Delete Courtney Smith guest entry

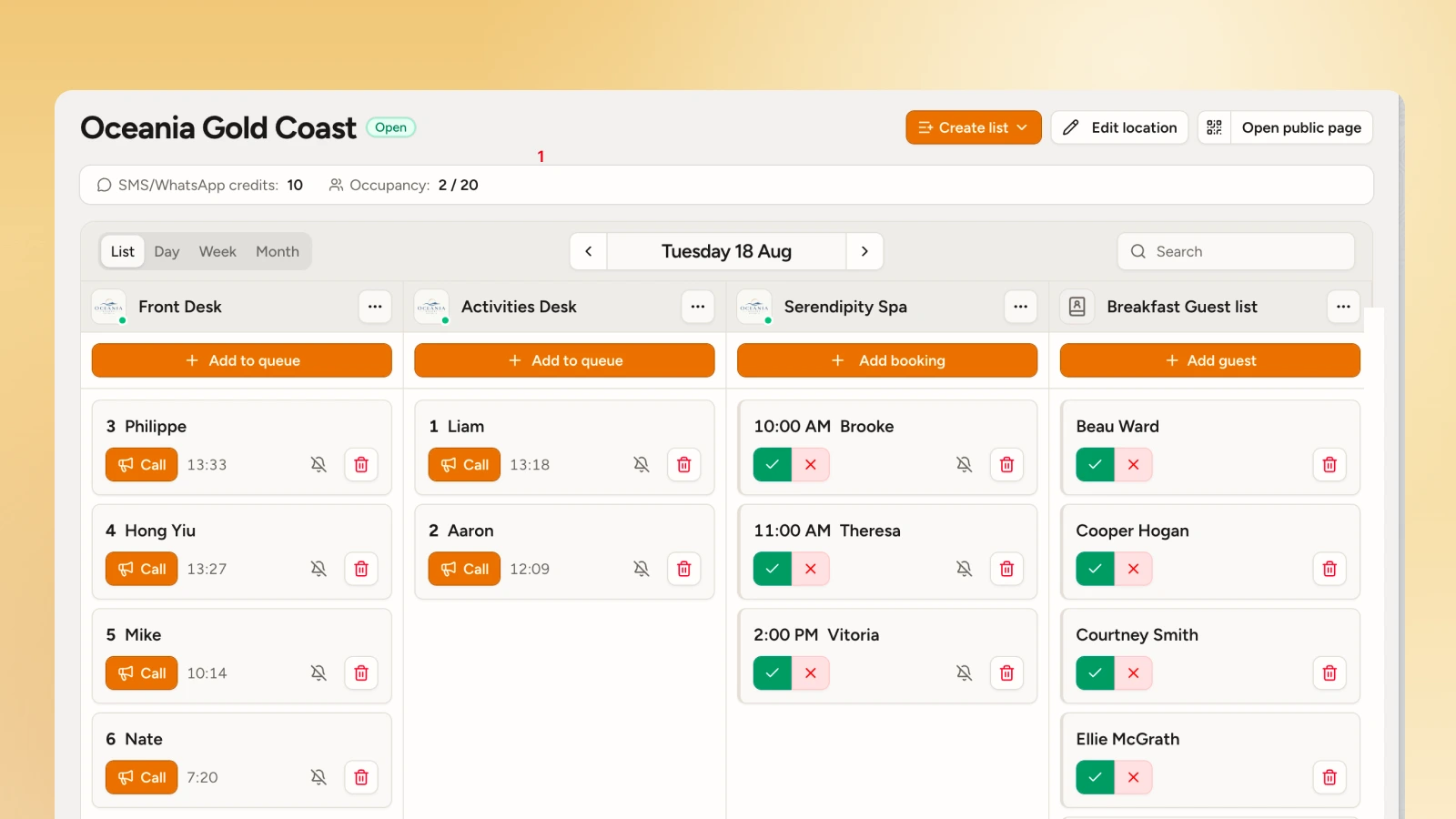pyautogui.click(x=1330, y=673)
